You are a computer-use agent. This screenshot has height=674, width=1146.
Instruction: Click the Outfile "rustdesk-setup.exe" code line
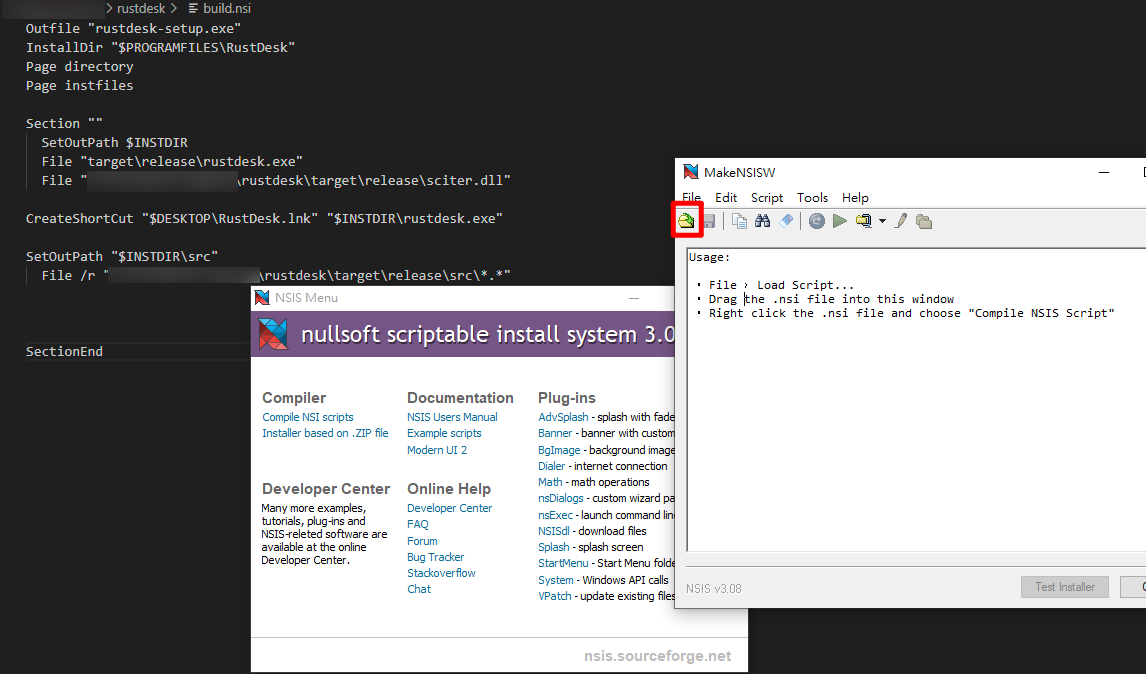click(x=133, y=29)
